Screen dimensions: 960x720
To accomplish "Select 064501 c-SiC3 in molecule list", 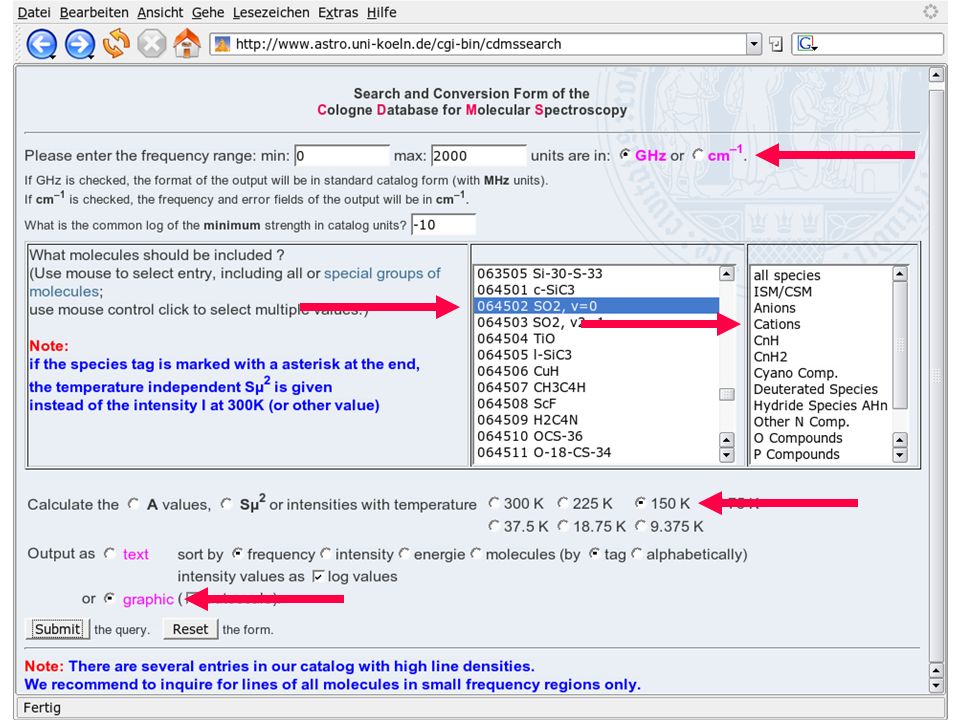I will (x=596, y=290).
